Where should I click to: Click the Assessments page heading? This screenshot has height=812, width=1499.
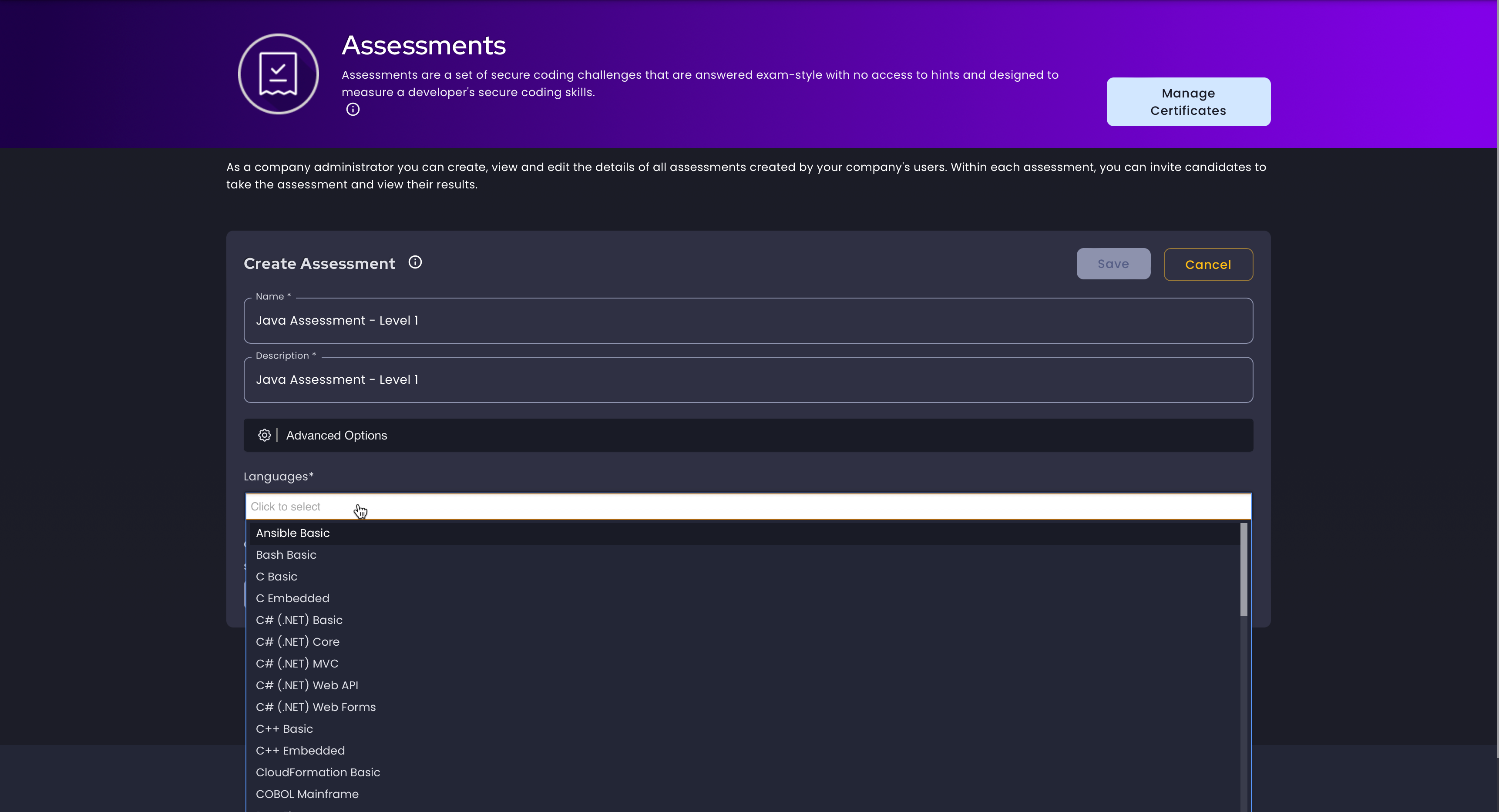click(423, 45)
